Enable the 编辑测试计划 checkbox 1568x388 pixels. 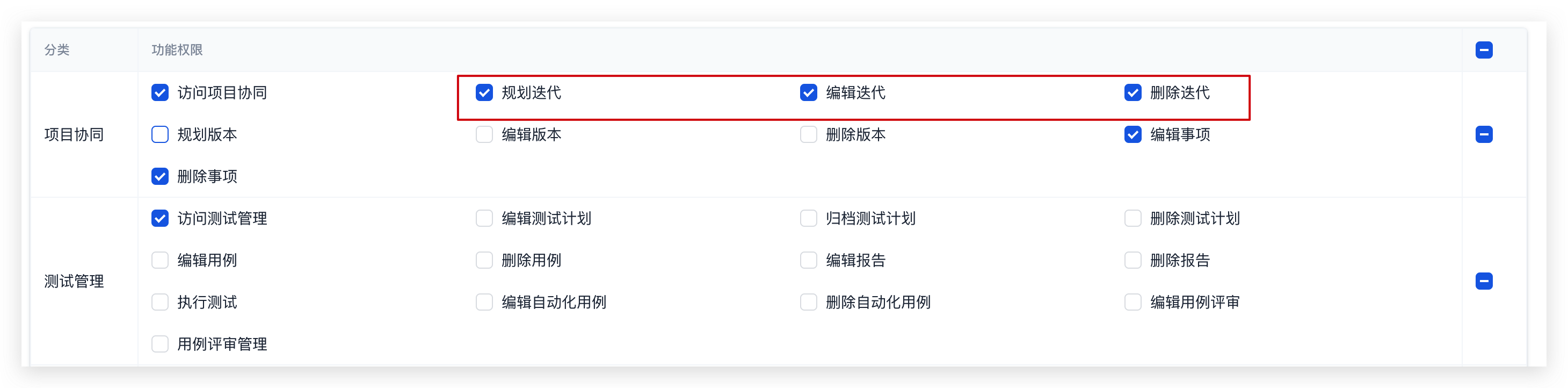pos(484,218)
